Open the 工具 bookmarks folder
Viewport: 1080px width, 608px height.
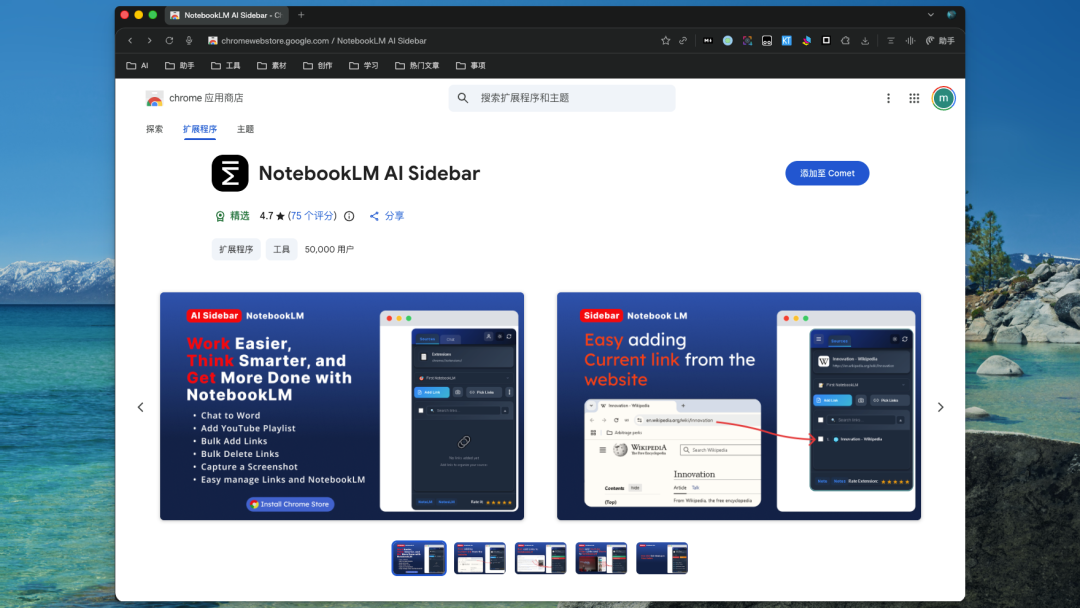(x=226, y=65)
